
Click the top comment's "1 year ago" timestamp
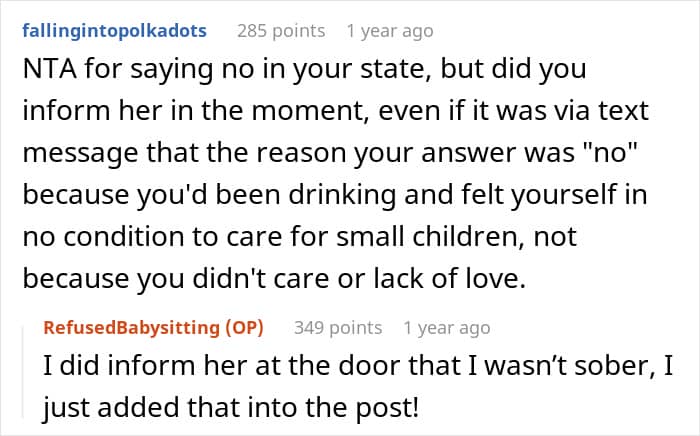point(389,30)
